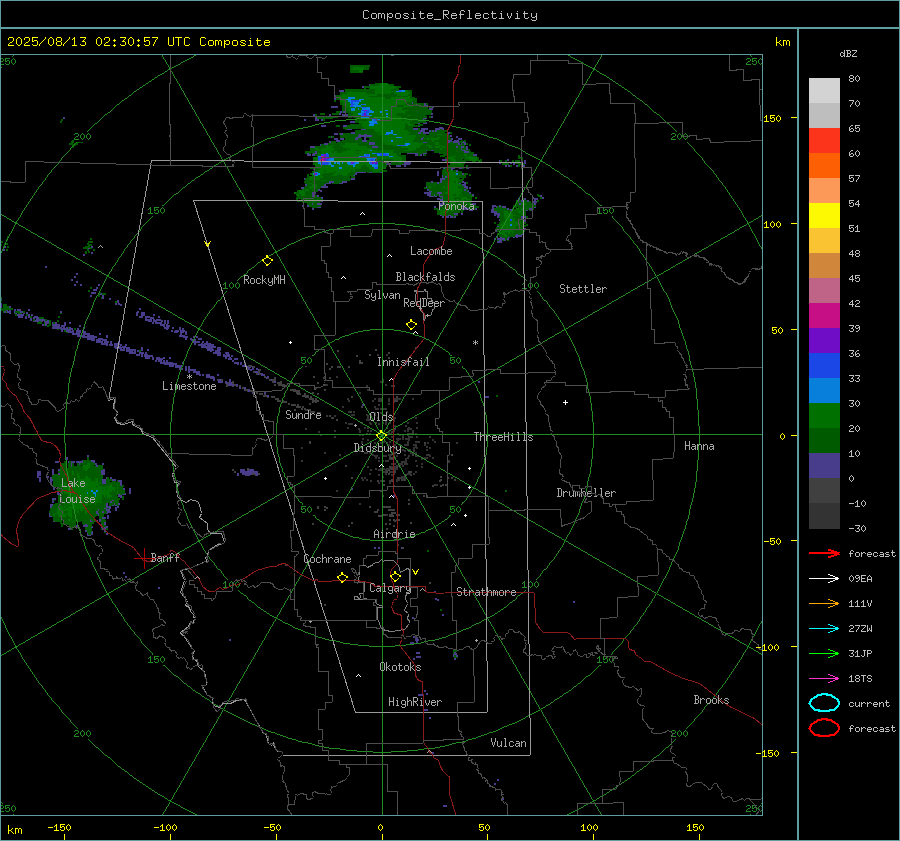Click yellow diamond marker above Calgary label
900x841 pixels.
coord(395,576)
